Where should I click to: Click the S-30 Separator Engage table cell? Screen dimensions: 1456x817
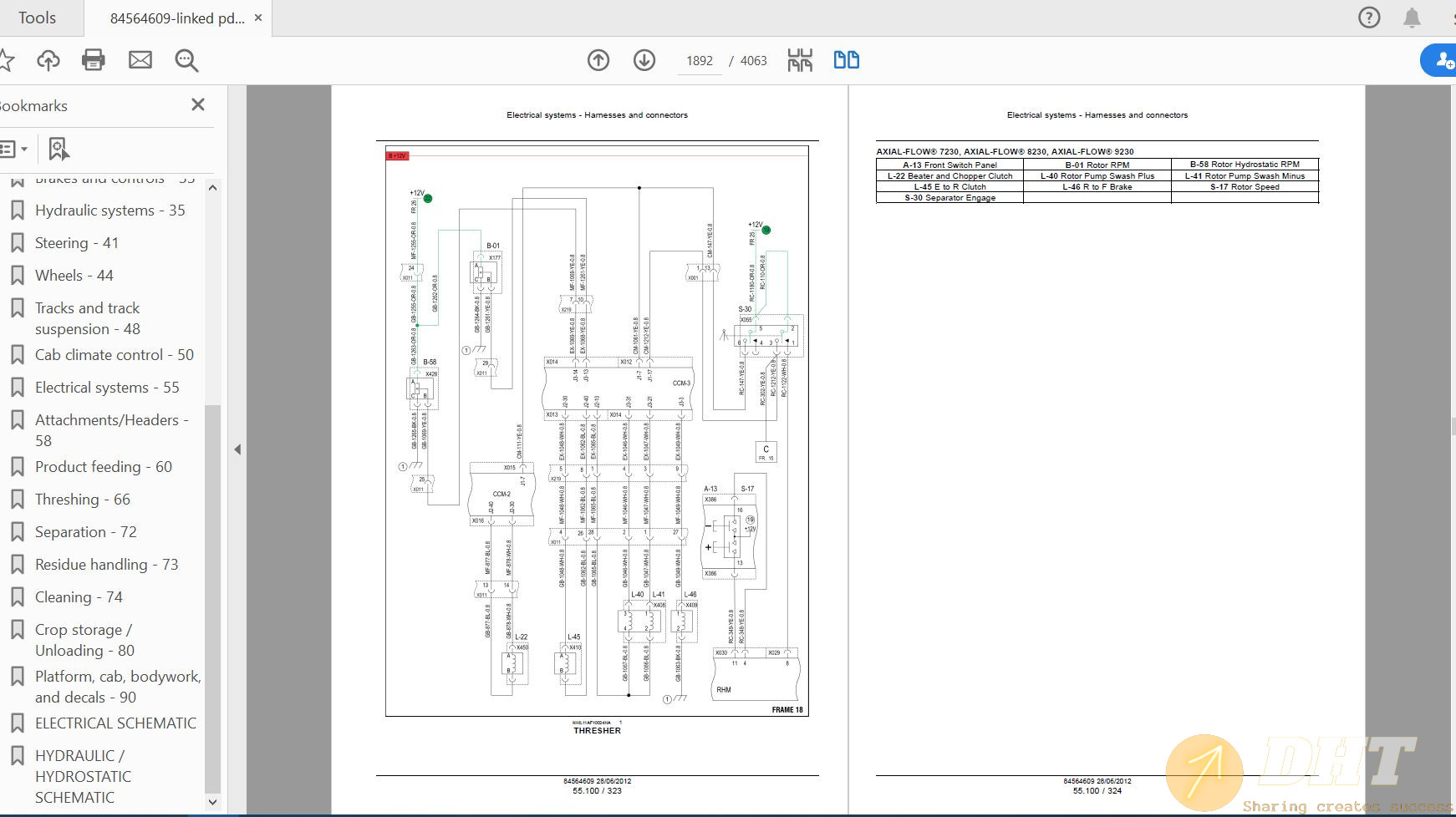[x=949, y=198]
